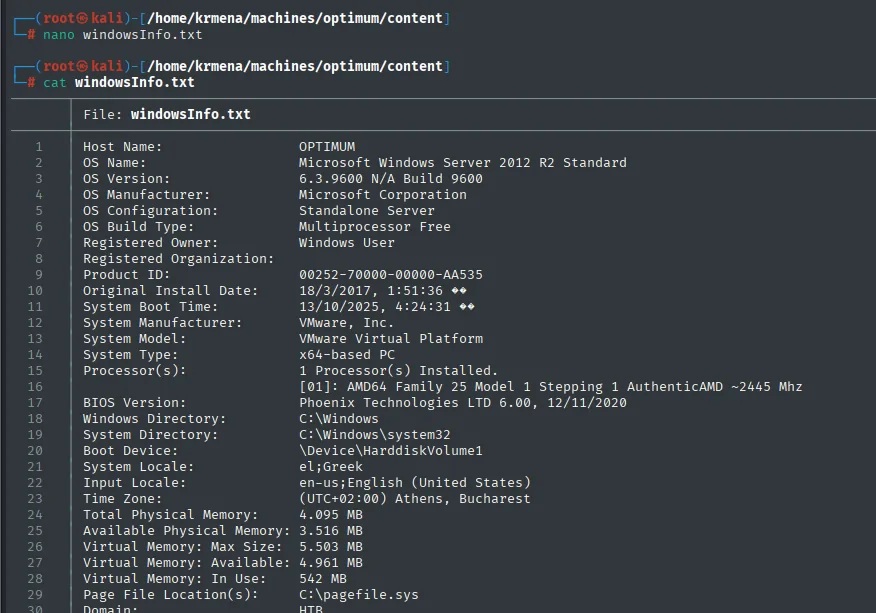This screenshot has width=876, height=613.
Task: Select virtual memory max size '5.503 MB'
Action: point(331,547)
